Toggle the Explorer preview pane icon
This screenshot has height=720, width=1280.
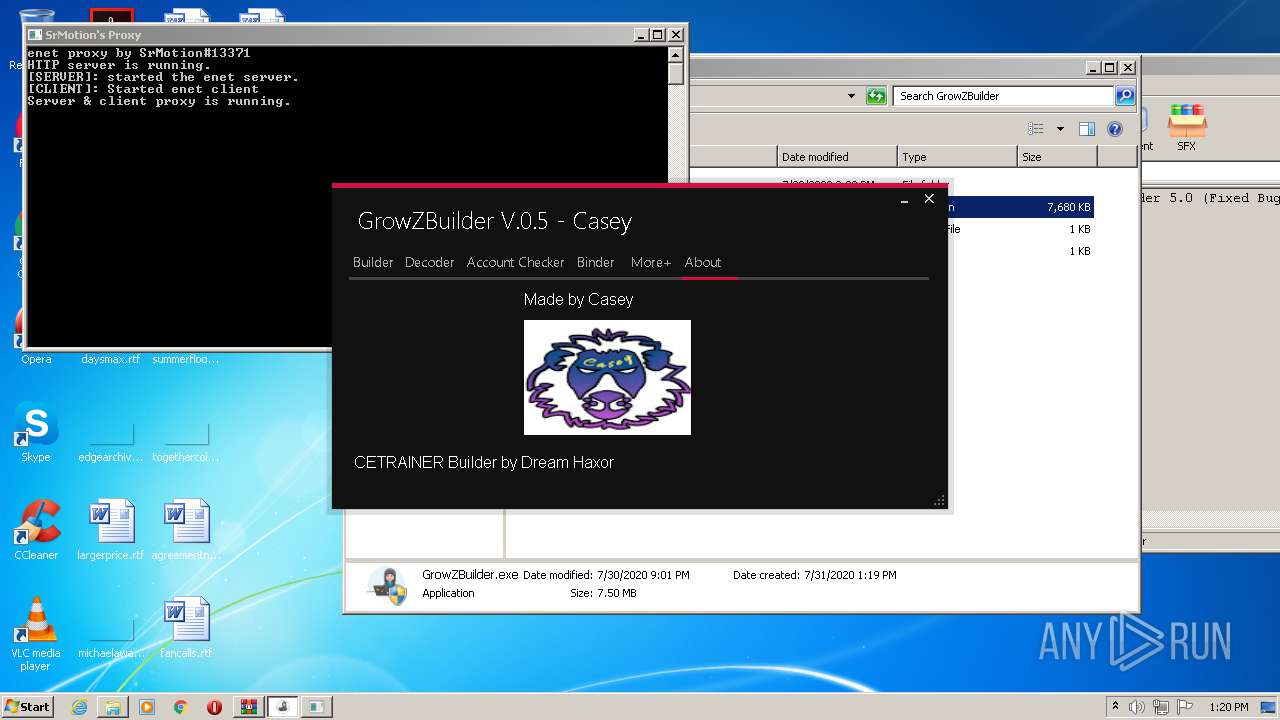click(1087, 129)
